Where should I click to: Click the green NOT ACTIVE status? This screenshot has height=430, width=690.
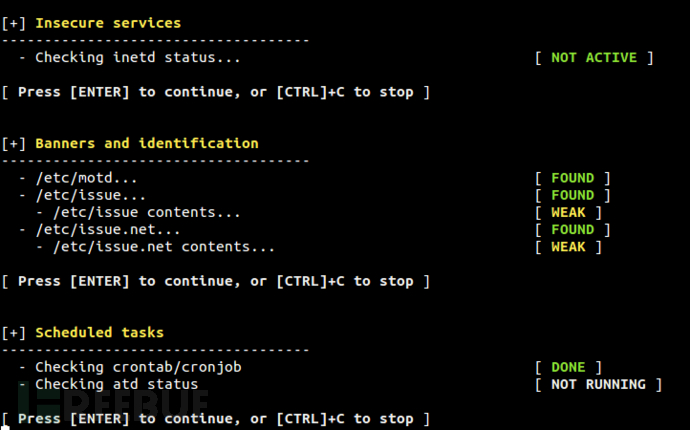tap(593, 58)
